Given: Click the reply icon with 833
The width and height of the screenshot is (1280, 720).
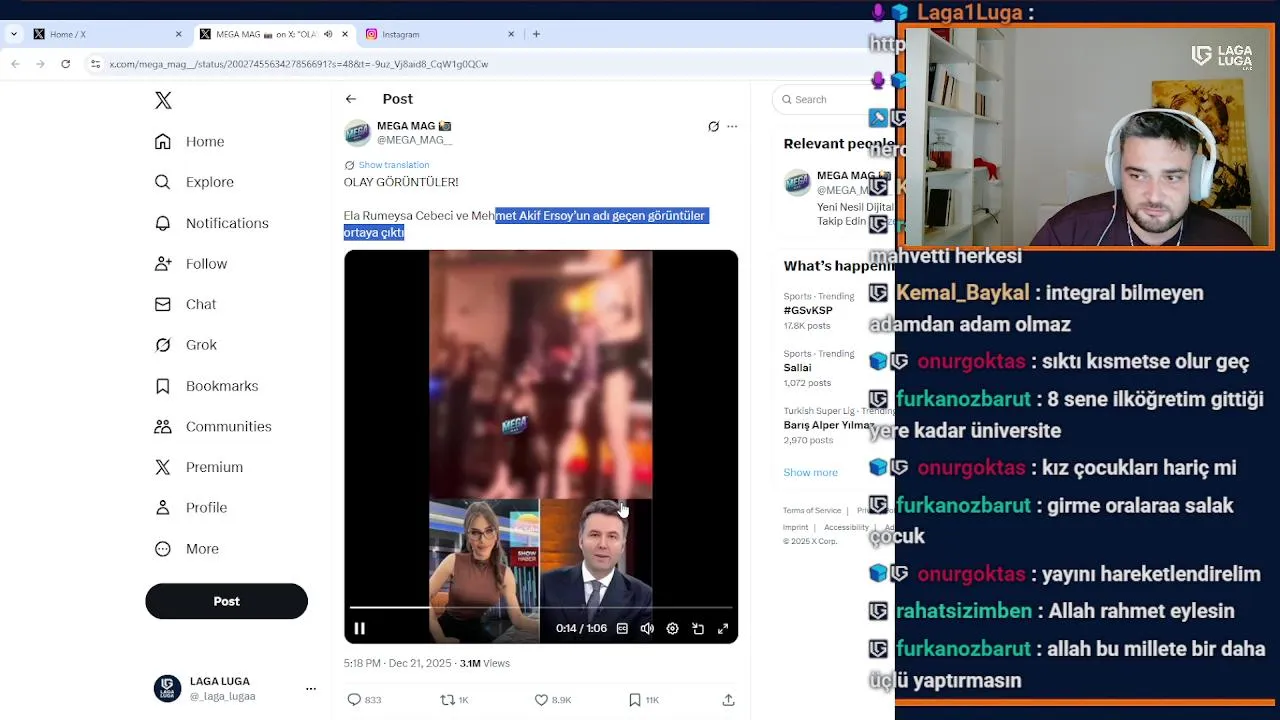Looking at the screenshot, I should [x=354, y=700].
